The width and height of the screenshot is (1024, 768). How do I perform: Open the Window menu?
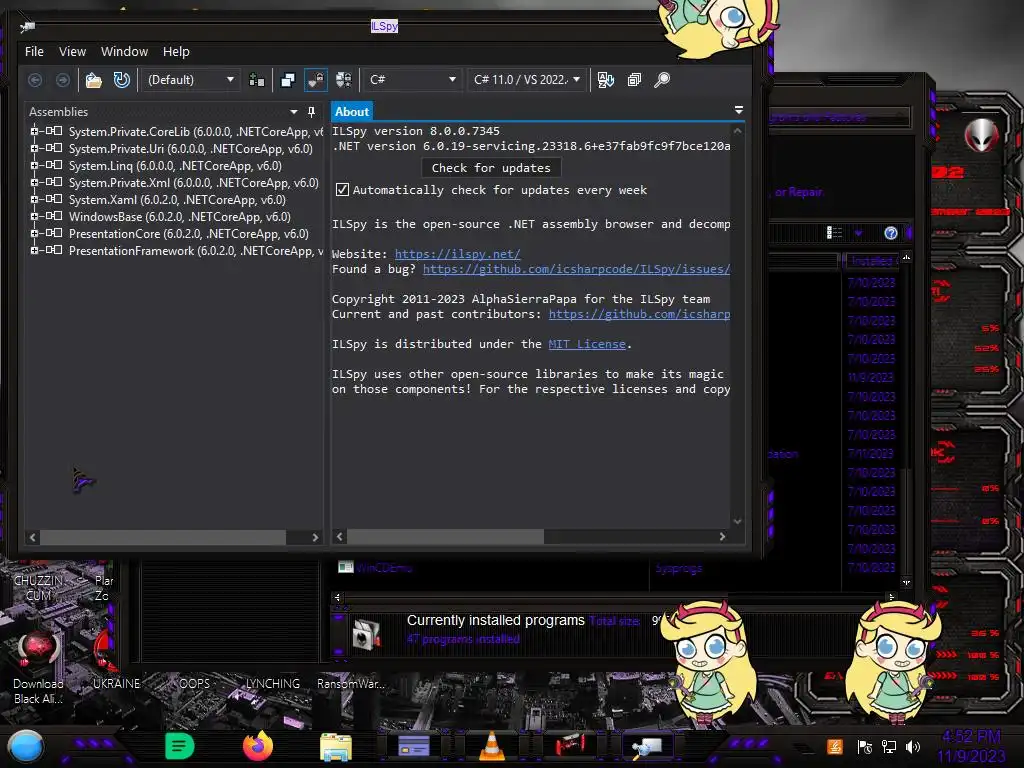point(124,52)
